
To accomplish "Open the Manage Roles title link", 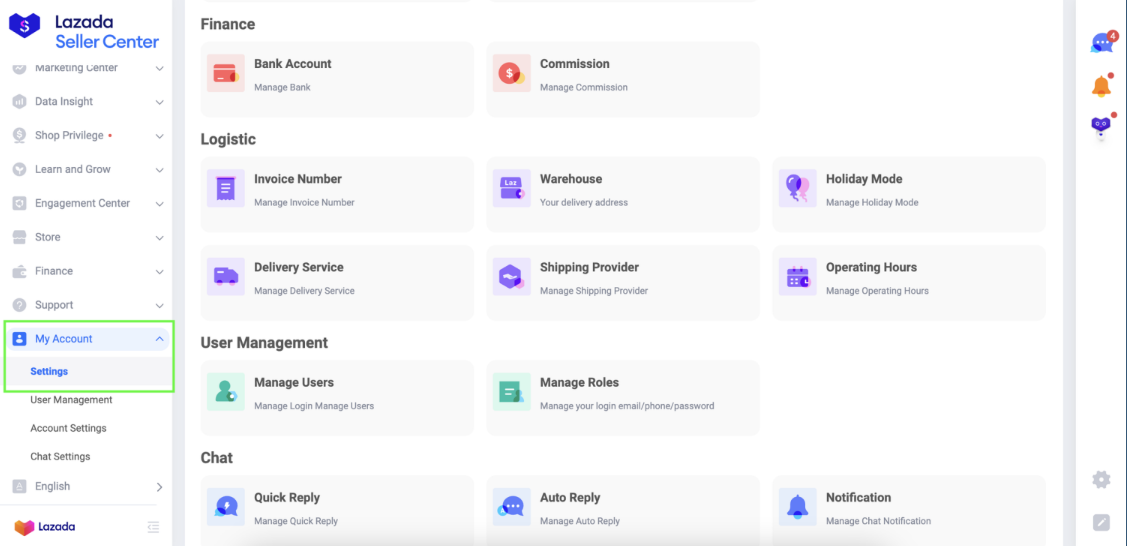I will [579, 382].
